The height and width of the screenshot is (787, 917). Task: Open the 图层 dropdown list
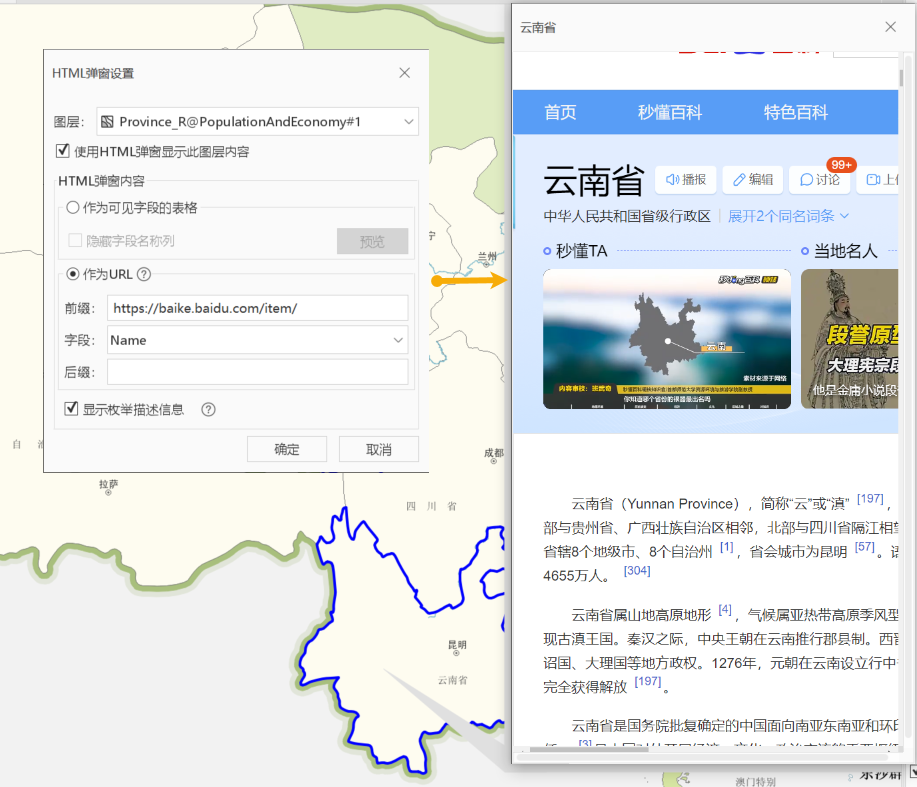click(x=409, y=122)
